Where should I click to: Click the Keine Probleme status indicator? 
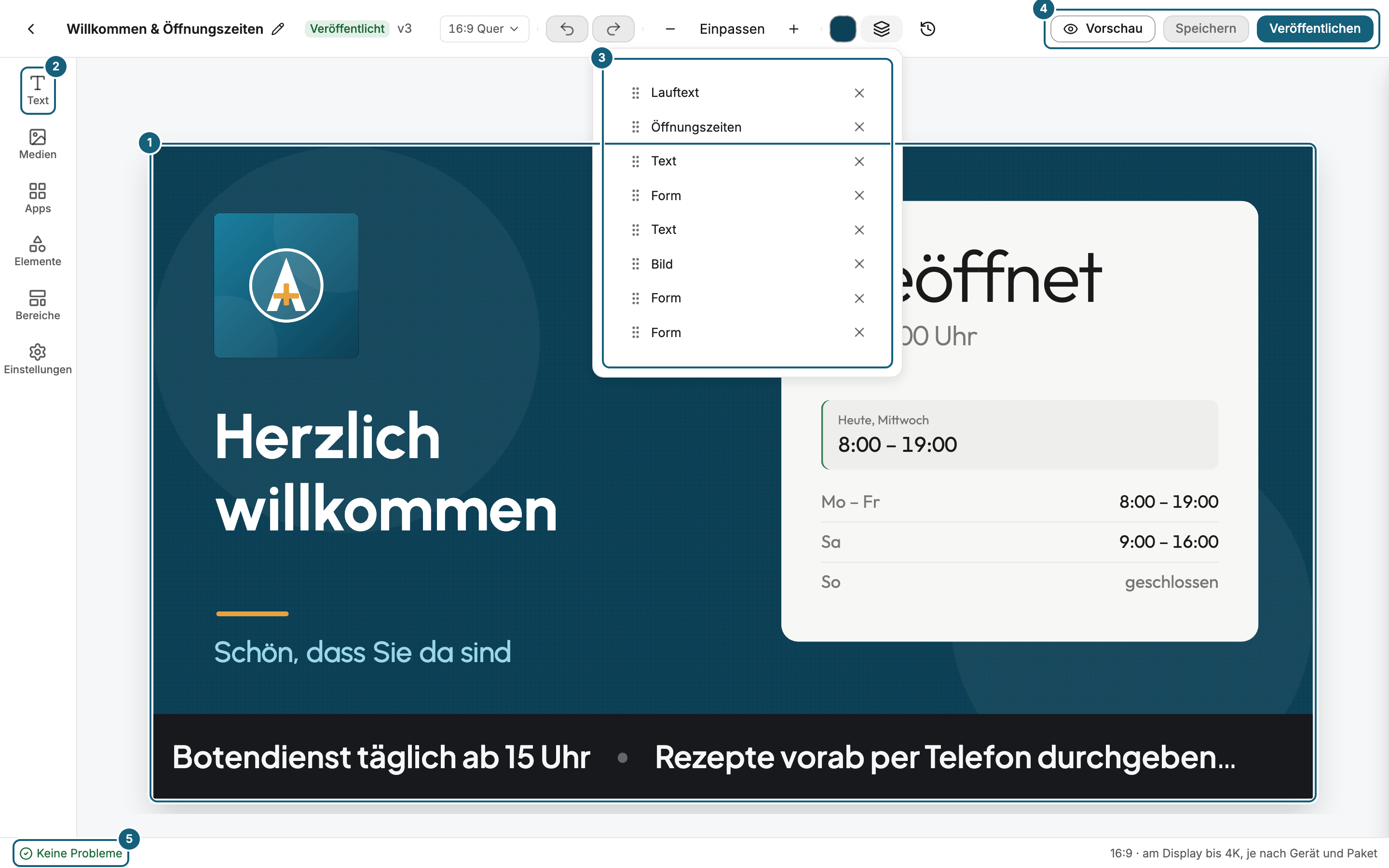[70, 853]
